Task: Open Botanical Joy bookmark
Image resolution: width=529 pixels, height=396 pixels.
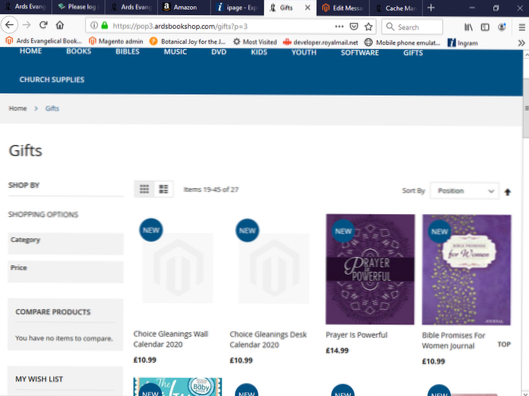Action: coord(188,41)
